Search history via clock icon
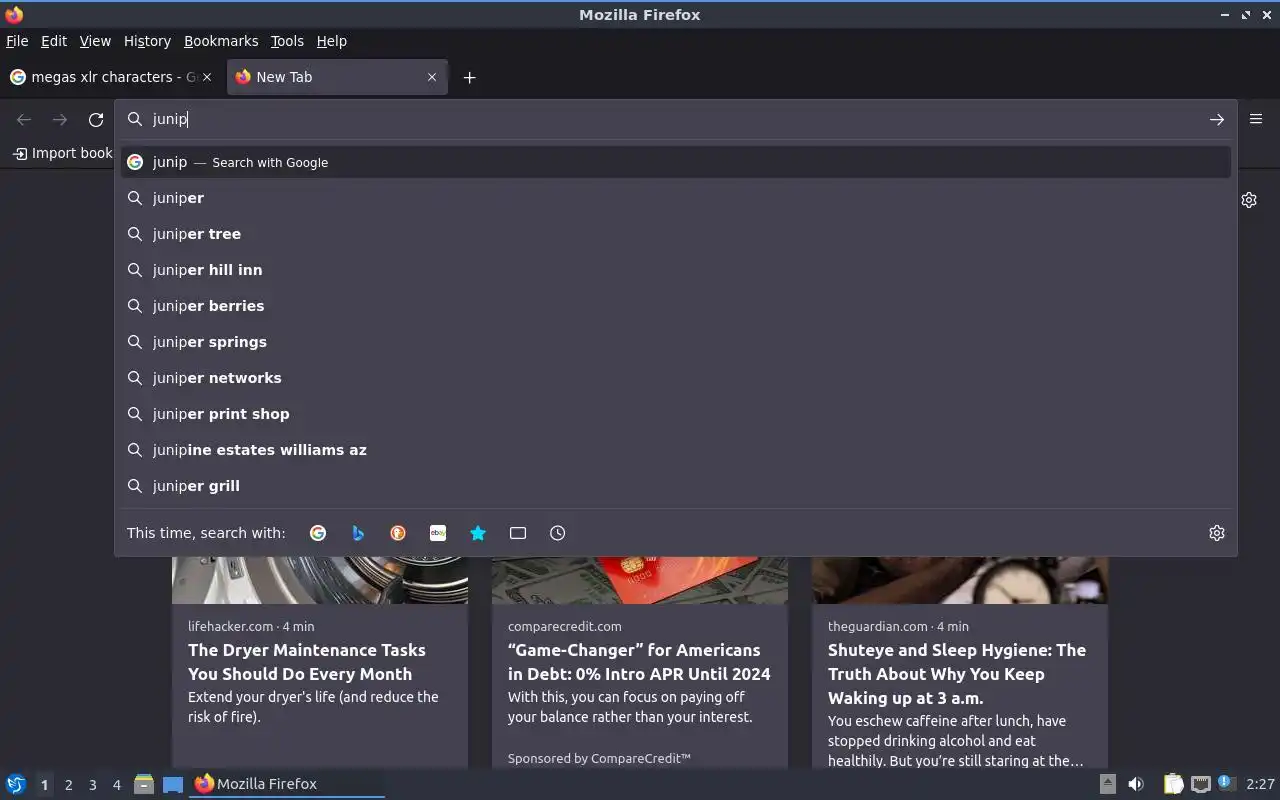Screen dimensions: 1280x800 [558, 533]
